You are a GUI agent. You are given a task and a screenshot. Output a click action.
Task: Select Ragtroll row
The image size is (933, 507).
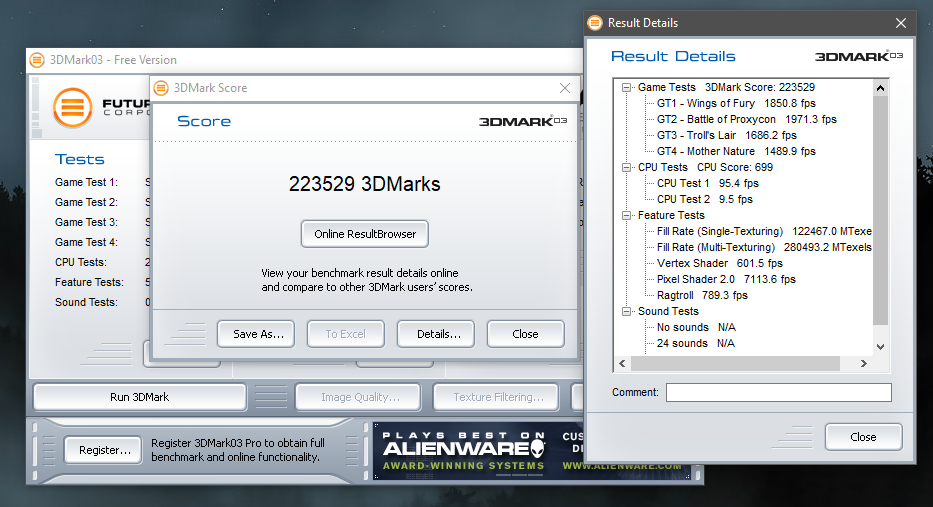pos(702,296)
